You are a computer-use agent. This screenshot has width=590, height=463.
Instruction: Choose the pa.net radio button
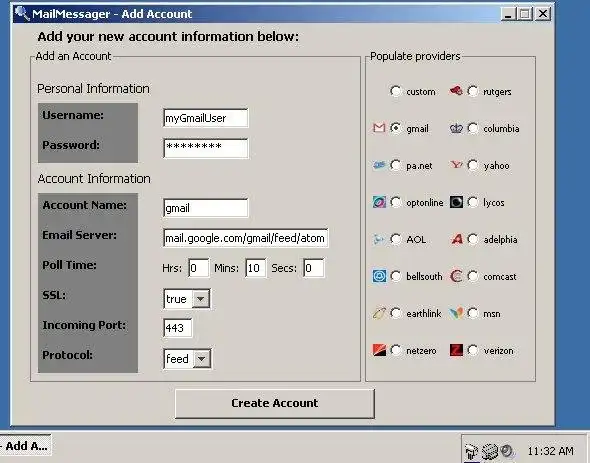(x=395, y=165)
